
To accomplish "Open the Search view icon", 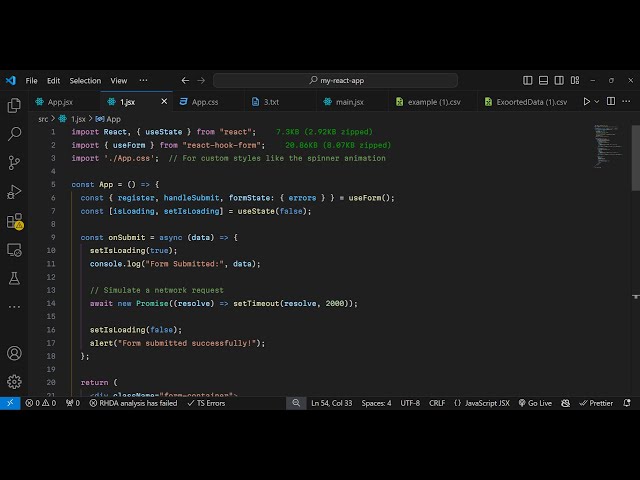I will 14,133.
